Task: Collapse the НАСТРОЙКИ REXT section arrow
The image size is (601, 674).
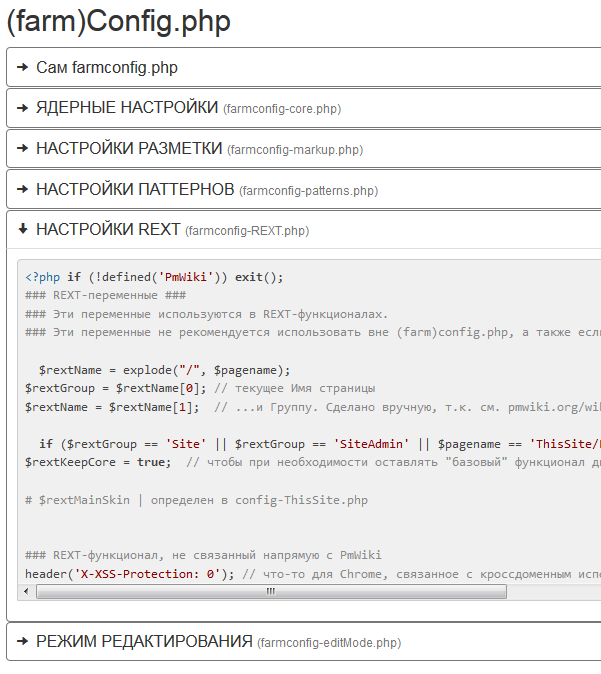Action: [x=23, y=229]
